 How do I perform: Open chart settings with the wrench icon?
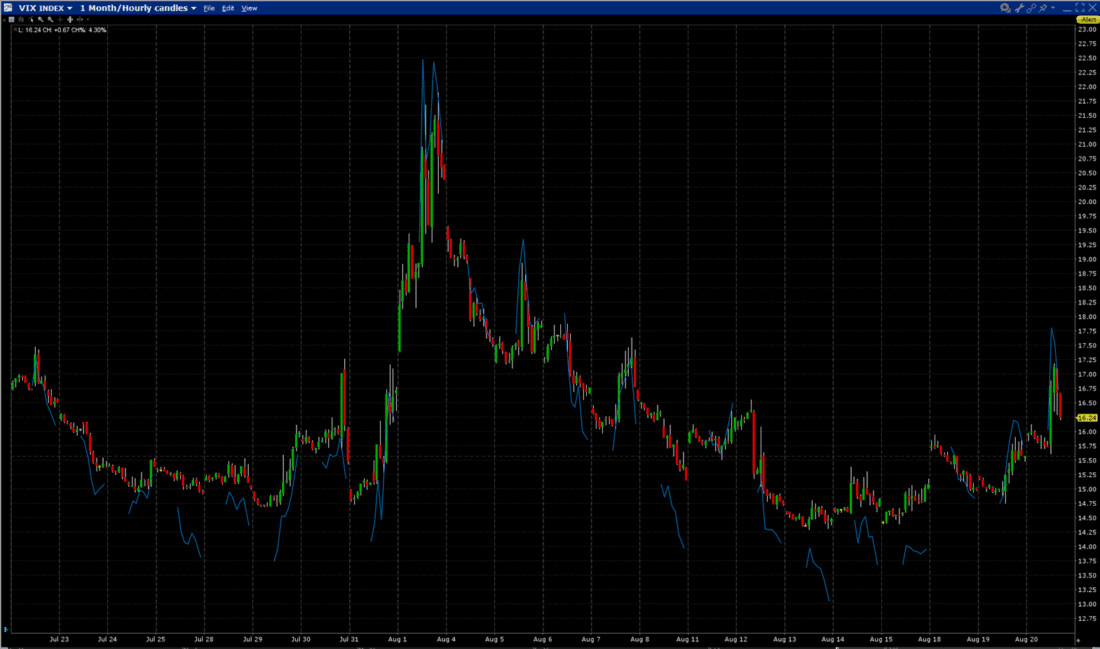[x=1020, y=8]
